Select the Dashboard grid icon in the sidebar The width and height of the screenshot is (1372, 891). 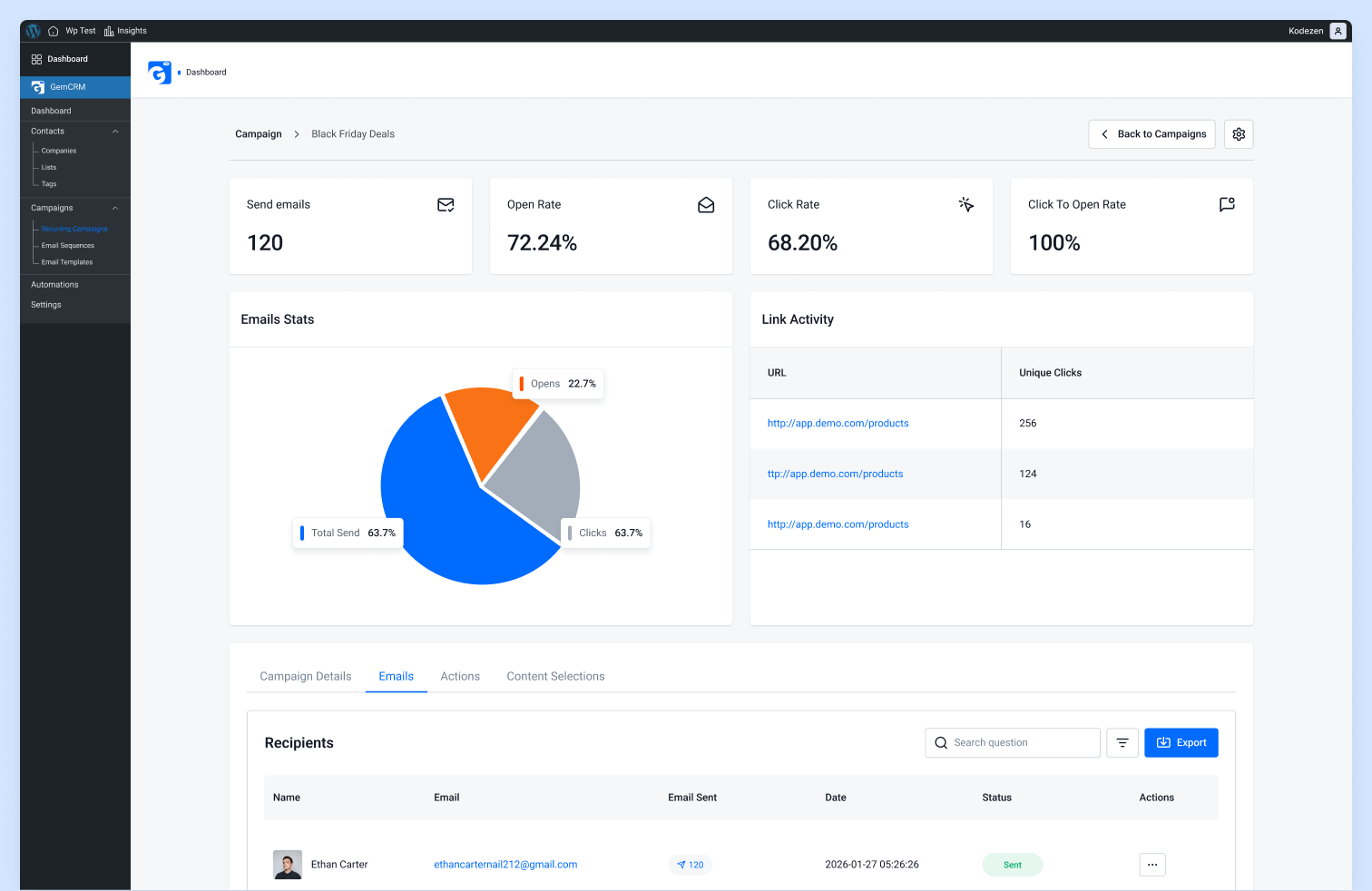[36, 58]
